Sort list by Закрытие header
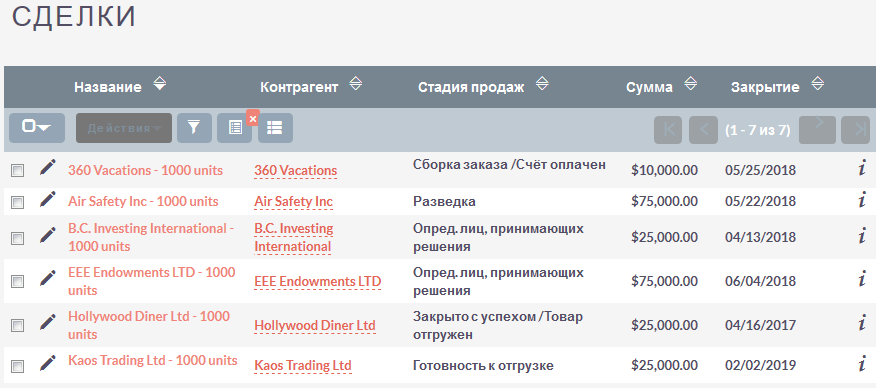Image resolution: width=876 pixels, height=388 pixels. click(765, 87)
